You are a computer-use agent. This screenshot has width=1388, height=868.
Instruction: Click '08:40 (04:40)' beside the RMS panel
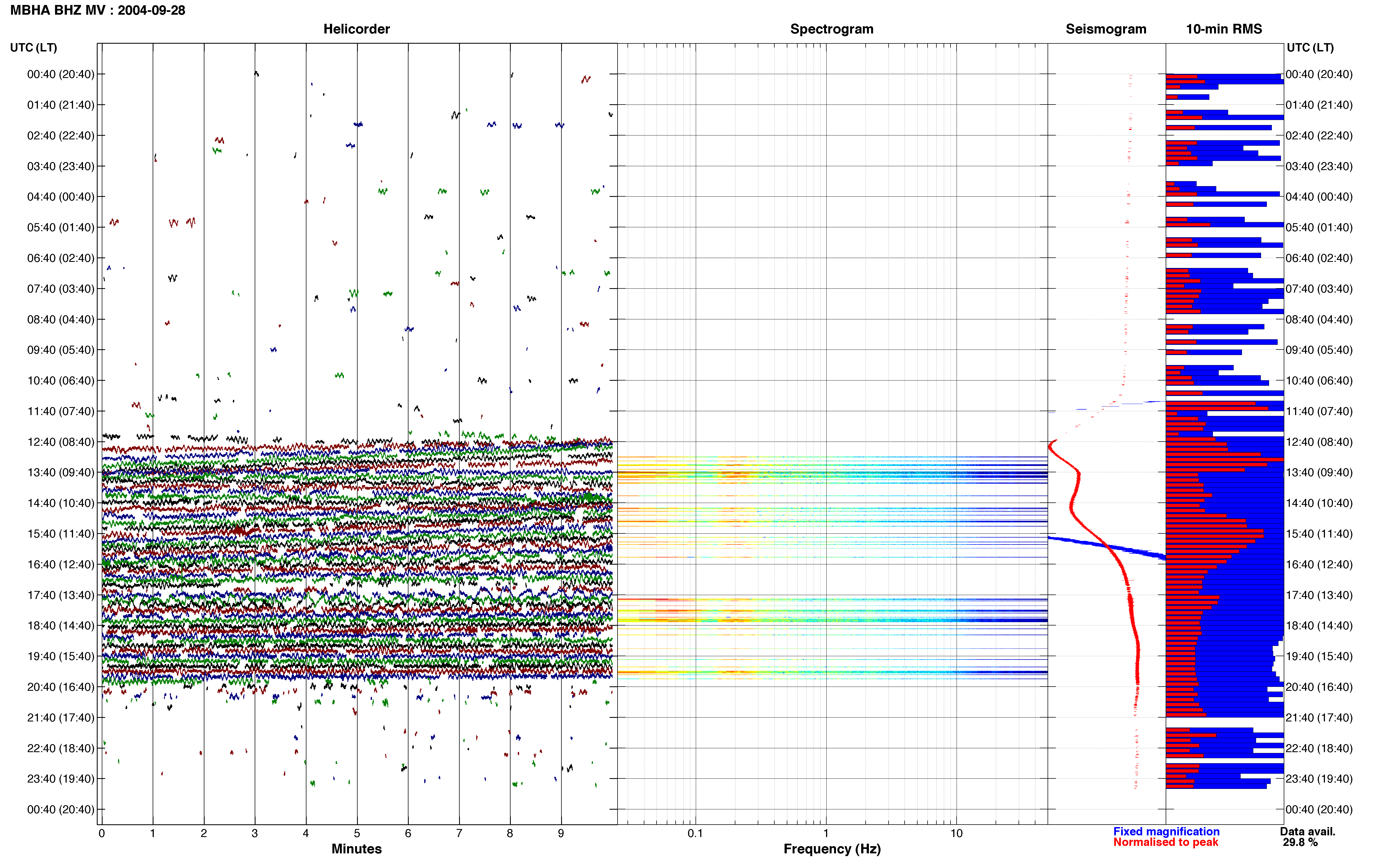(1319, 319)
